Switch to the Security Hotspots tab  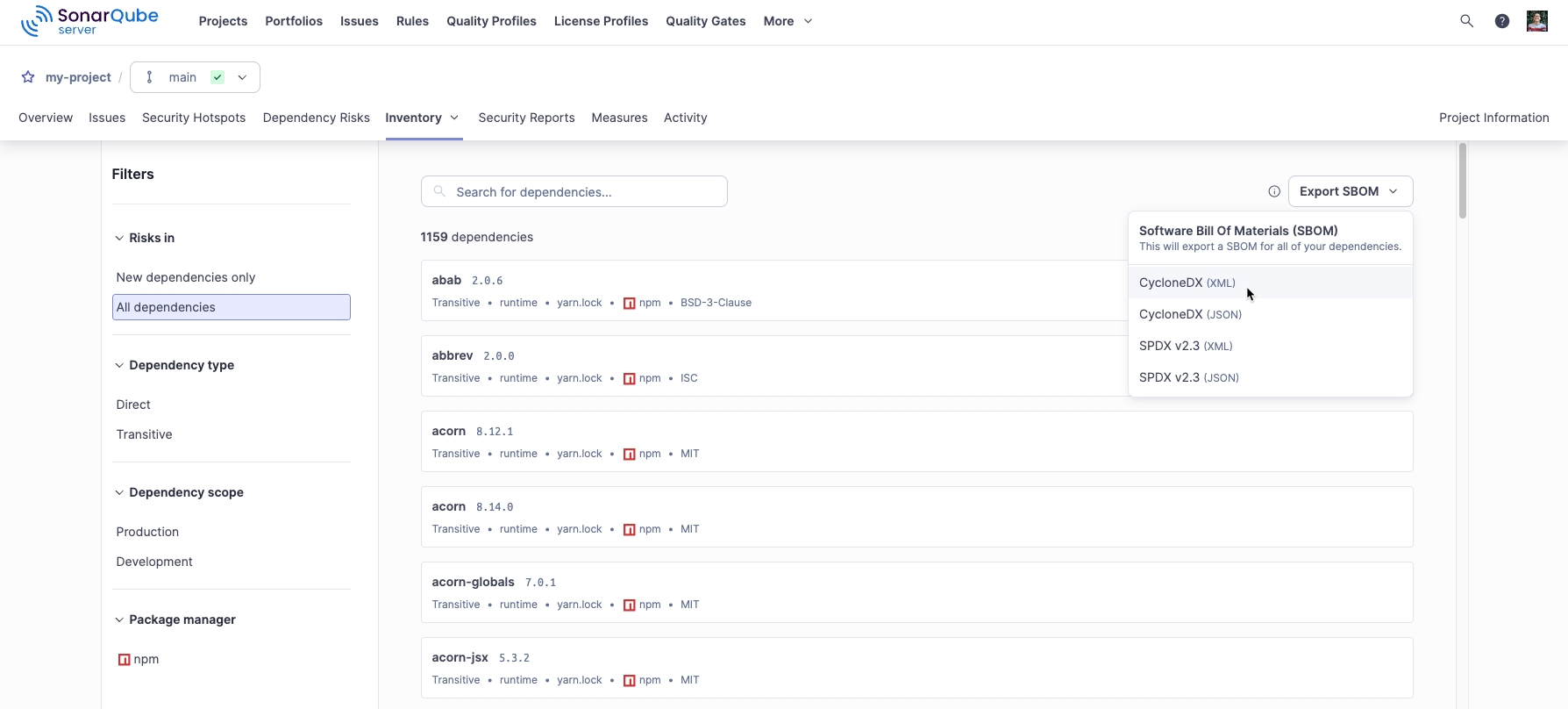pos(194,118)
